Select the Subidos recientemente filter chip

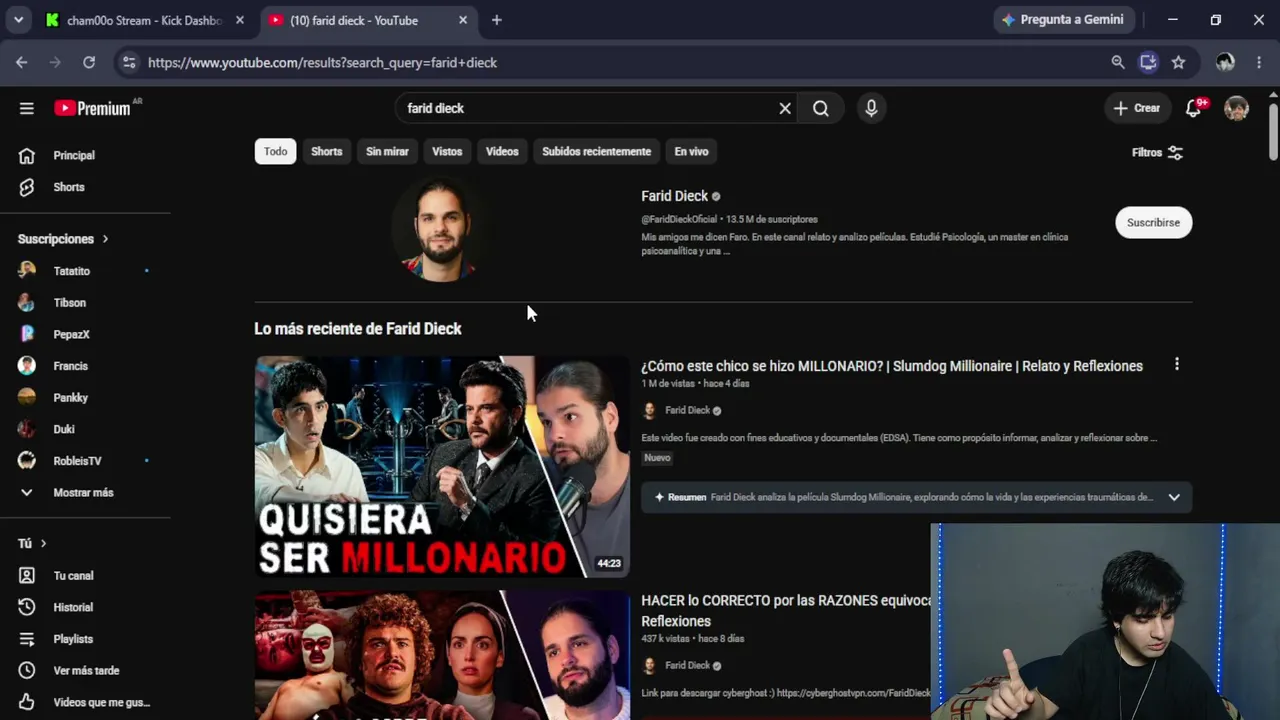[596, 152]
